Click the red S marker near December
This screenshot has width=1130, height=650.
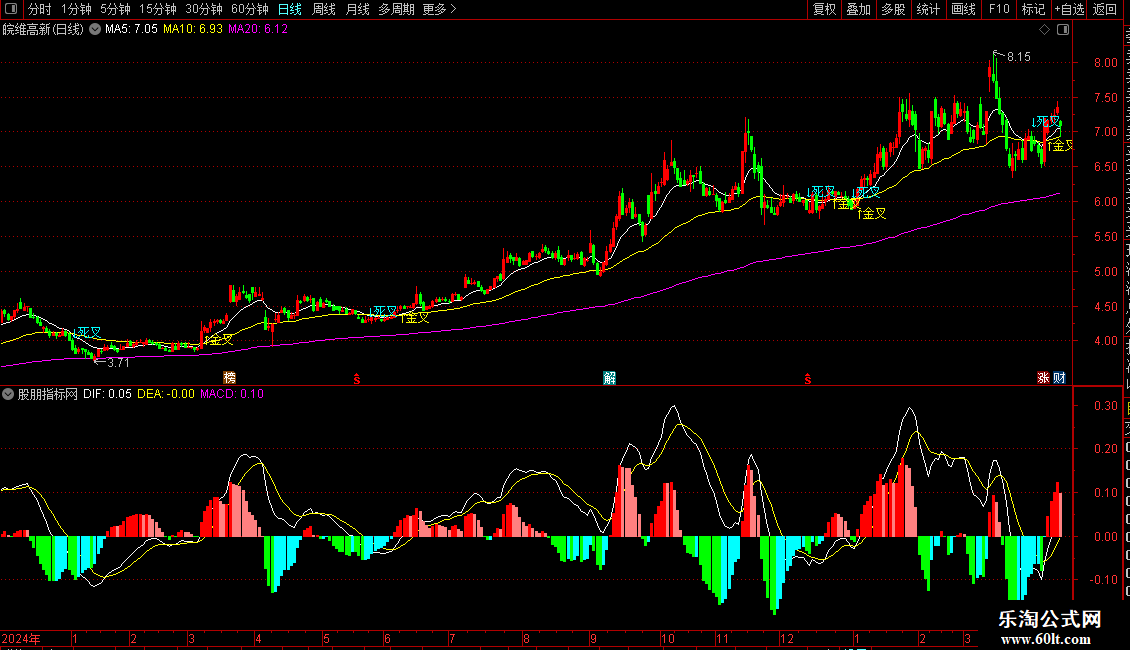(x=808, y=378)
